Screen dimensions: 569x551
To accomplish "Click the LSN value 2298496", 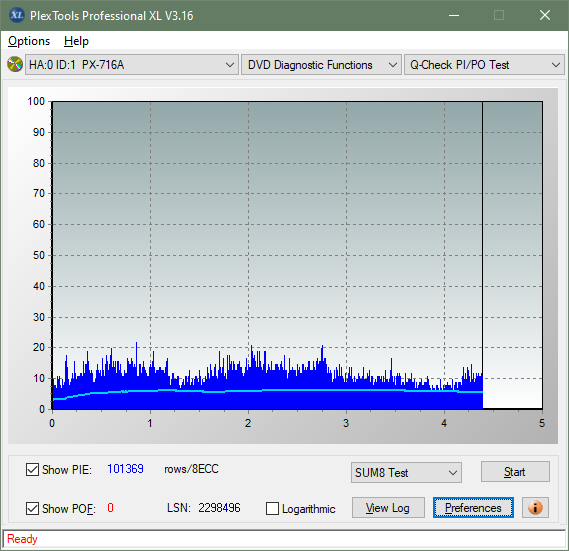I will (x=219, y=507).
